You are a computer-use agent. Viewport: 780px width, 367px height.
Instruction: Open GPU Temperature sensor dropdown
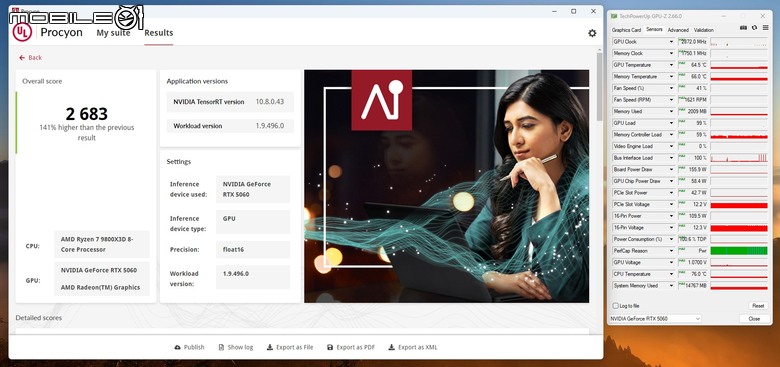click(x=672, y=65)
